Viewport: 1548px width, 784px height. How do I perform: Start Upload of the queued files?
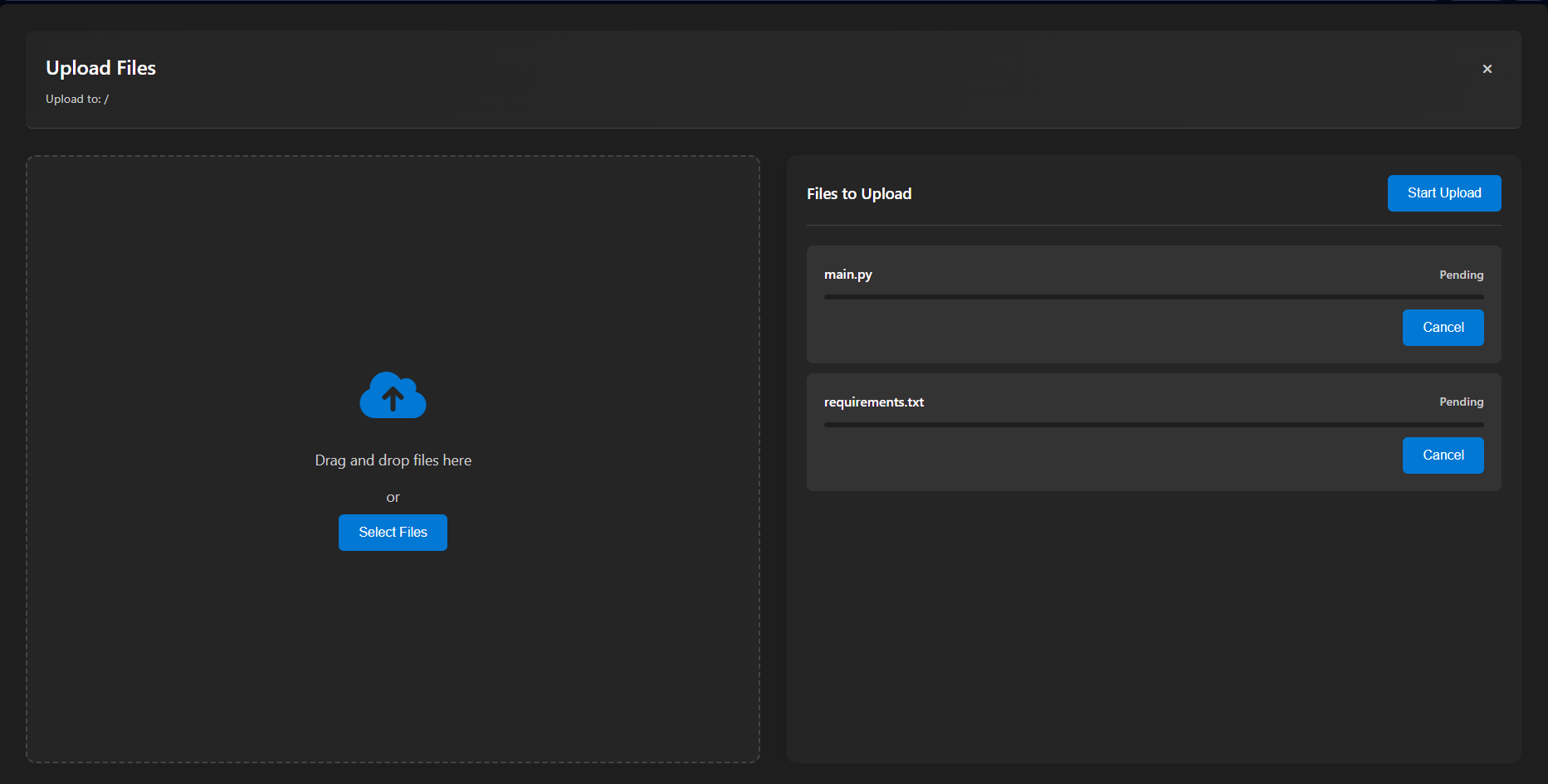coord(1443,192)
